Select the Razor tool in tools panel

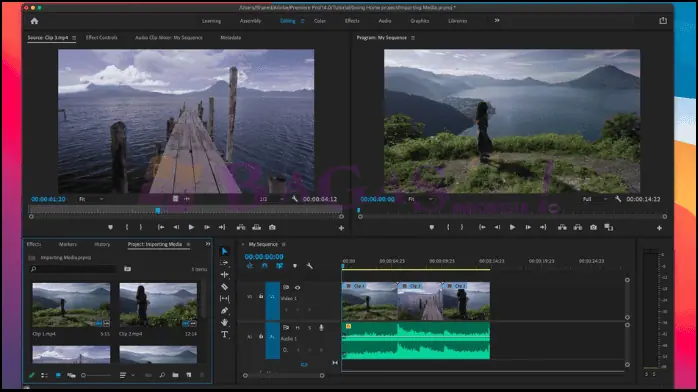click(224, 287)
